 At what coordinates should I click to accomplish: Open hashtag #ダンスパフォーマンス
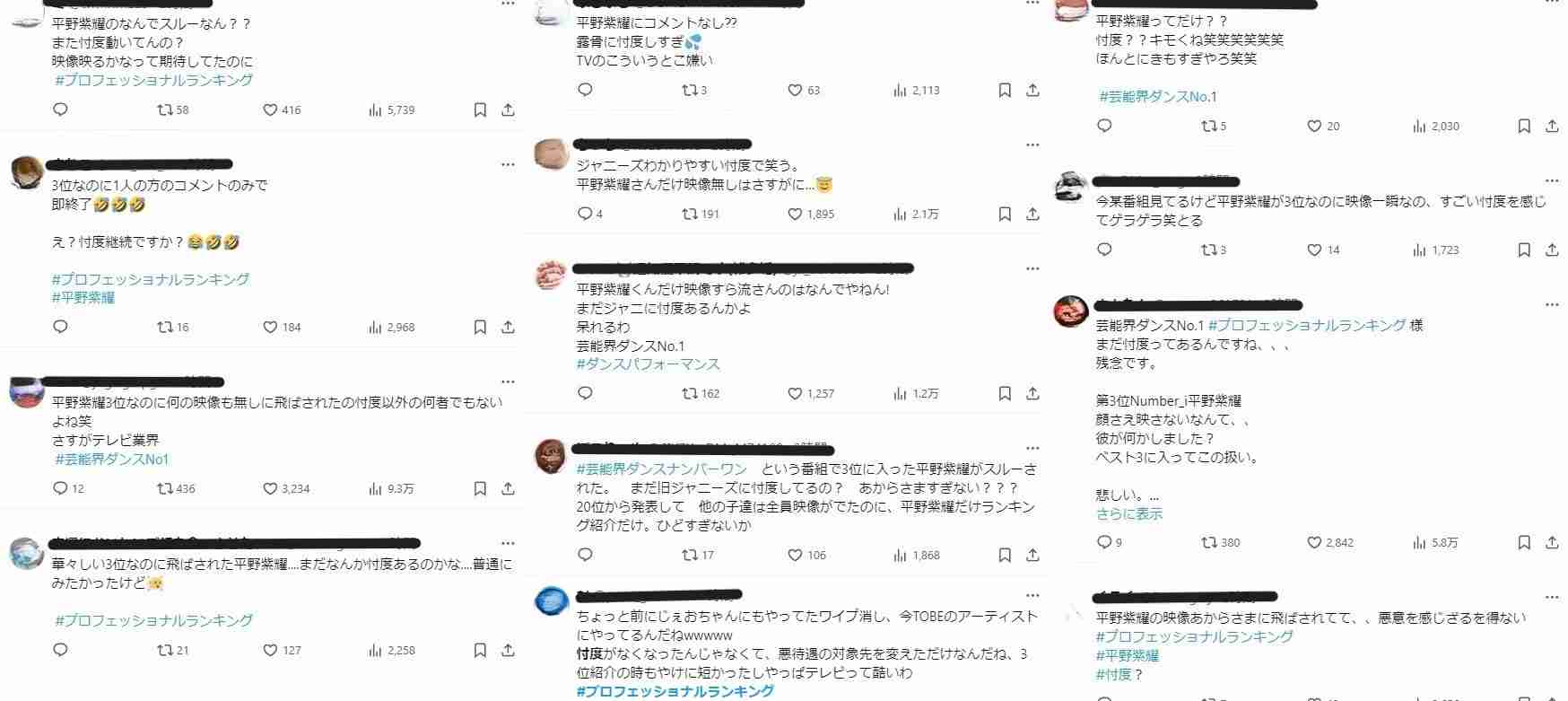click(x=648, y=364)
